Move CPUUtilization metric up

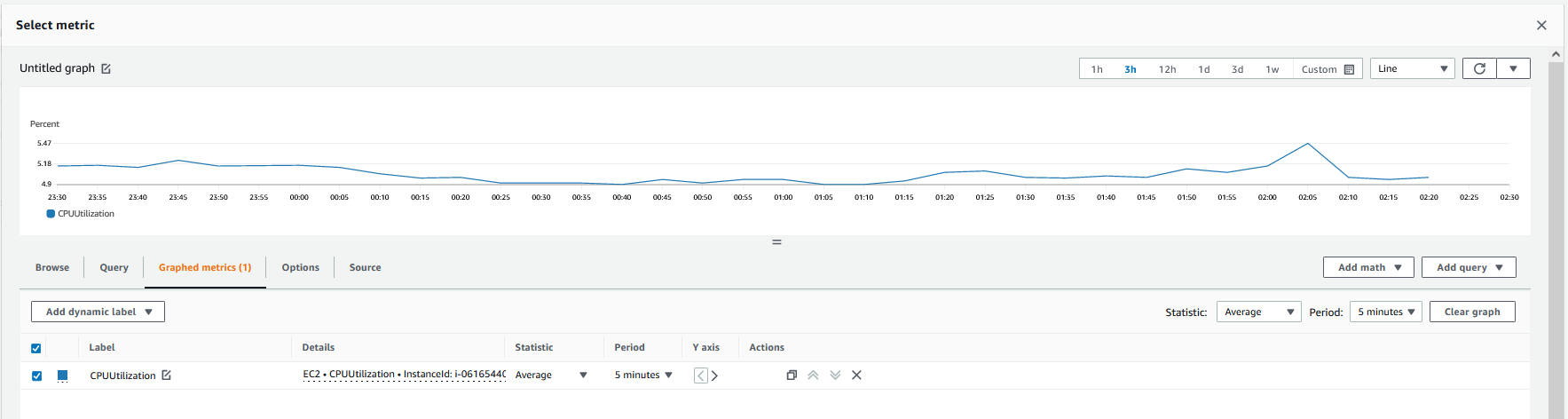(813, 376)
